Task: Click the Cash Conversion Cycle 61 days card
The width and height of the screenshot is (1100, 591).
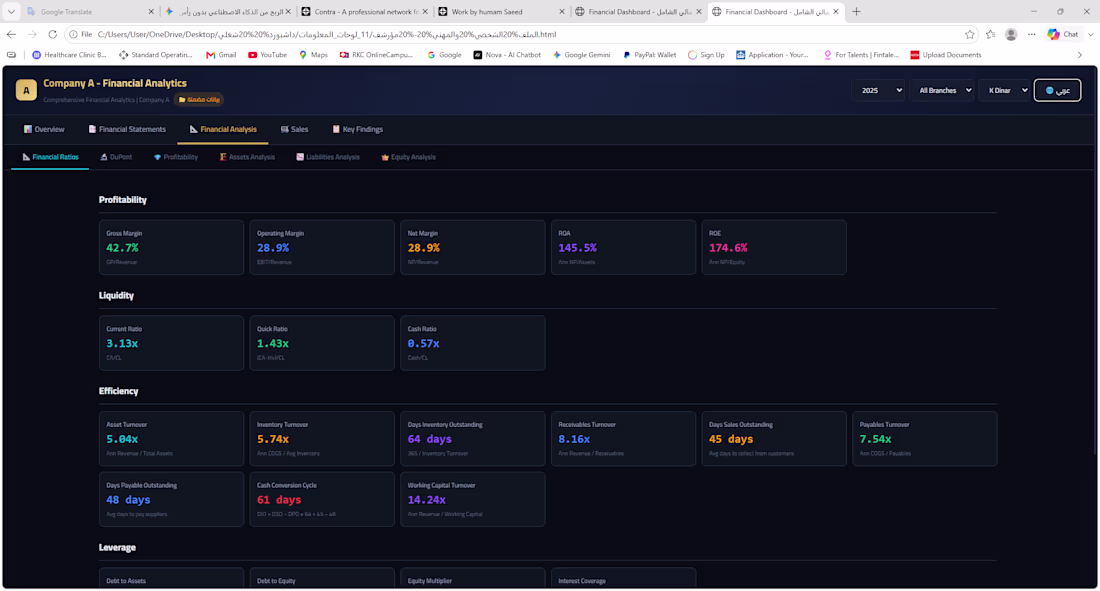Action: 322,499
